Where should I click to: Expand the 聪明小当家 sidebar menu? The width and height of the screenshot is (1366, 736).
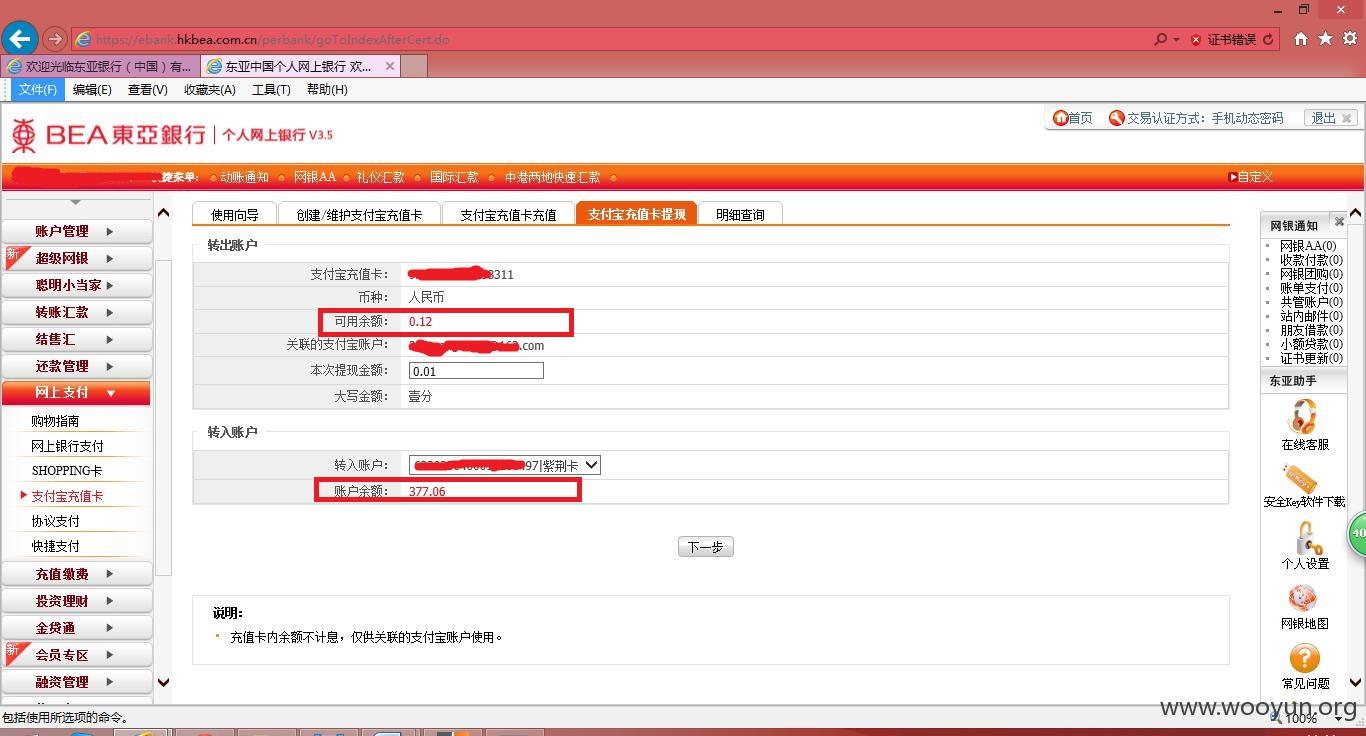tap(76, 285)
